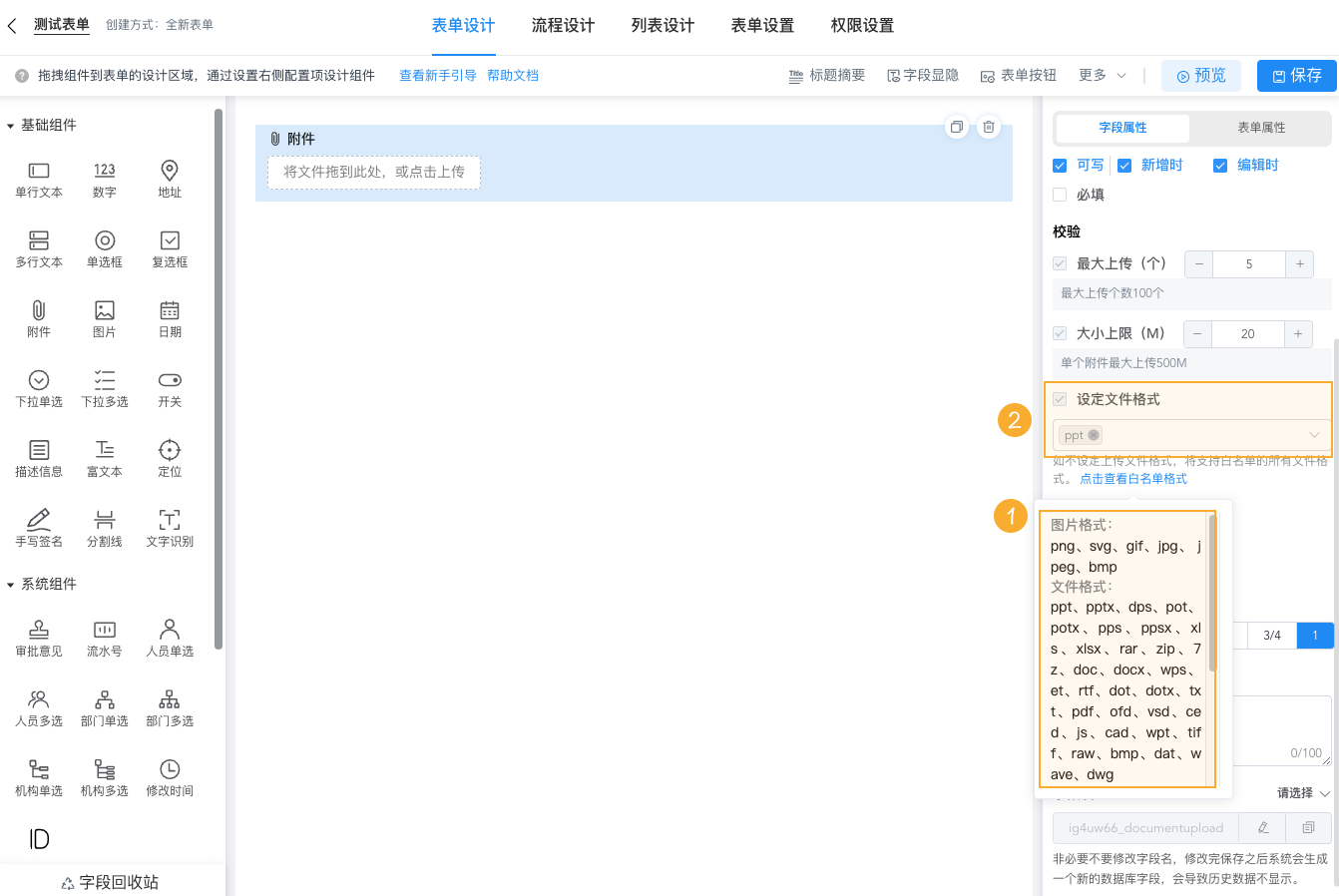Open the 帮助文档 help link
Image resolution: width=1339 pixels, height=896 pixels.
pyautogui.click(x=513, y=74)
